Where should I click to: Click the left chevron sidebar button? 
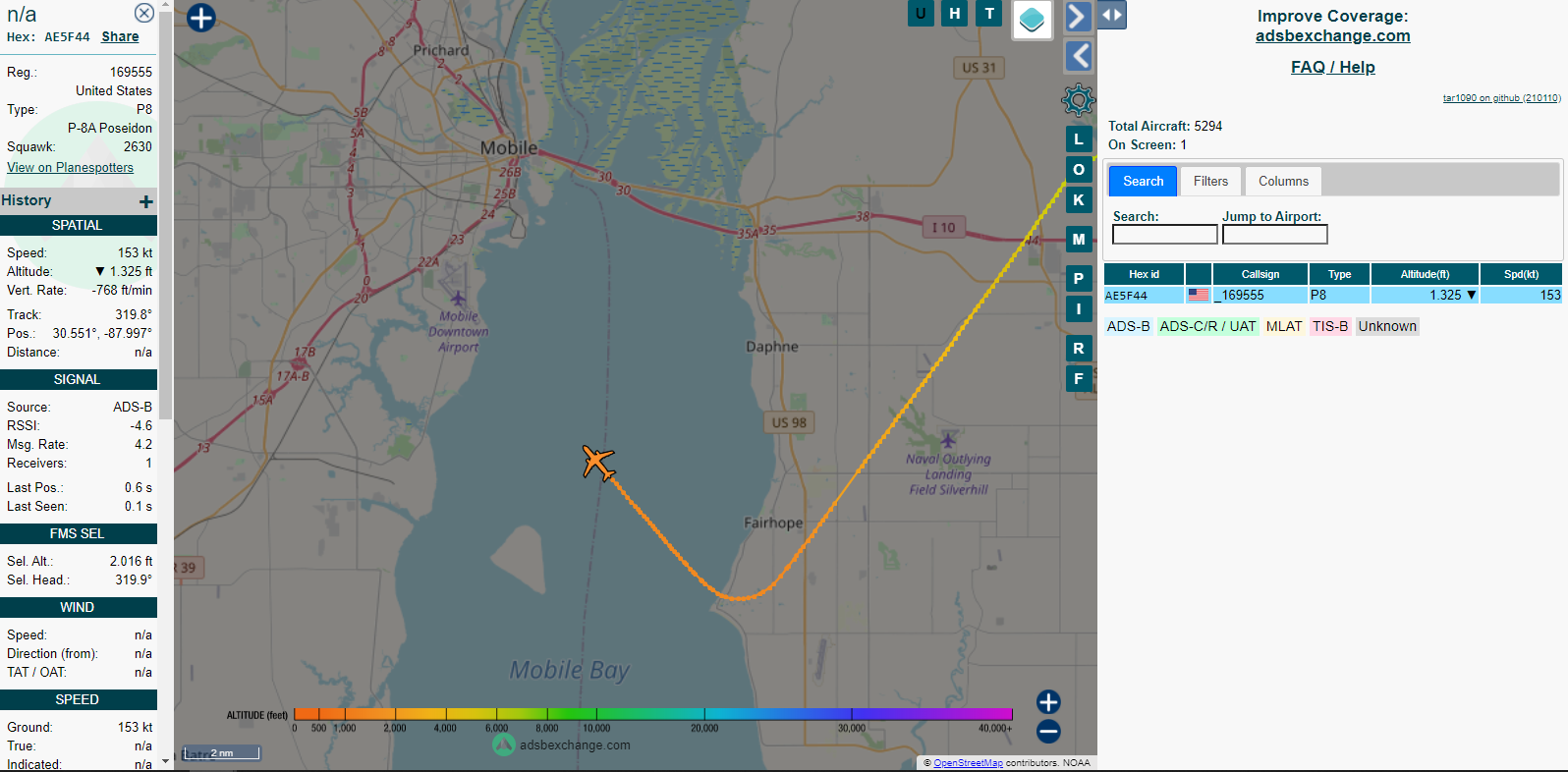pos(1079,56)
